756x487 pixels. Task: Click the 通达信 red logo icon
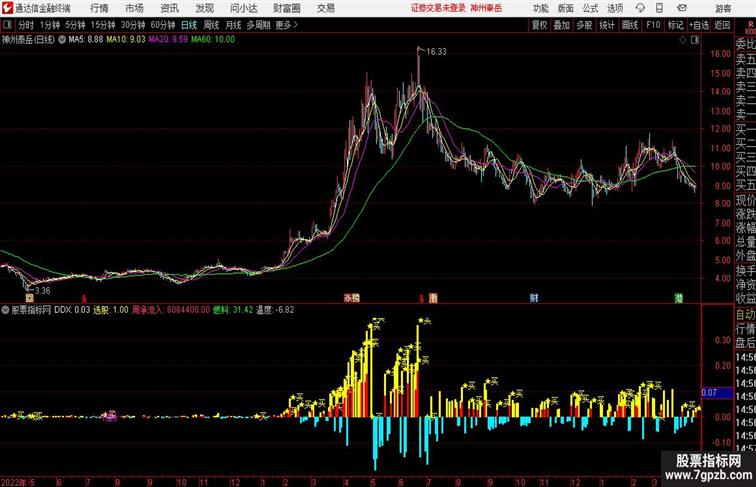[x=7, y=8]
